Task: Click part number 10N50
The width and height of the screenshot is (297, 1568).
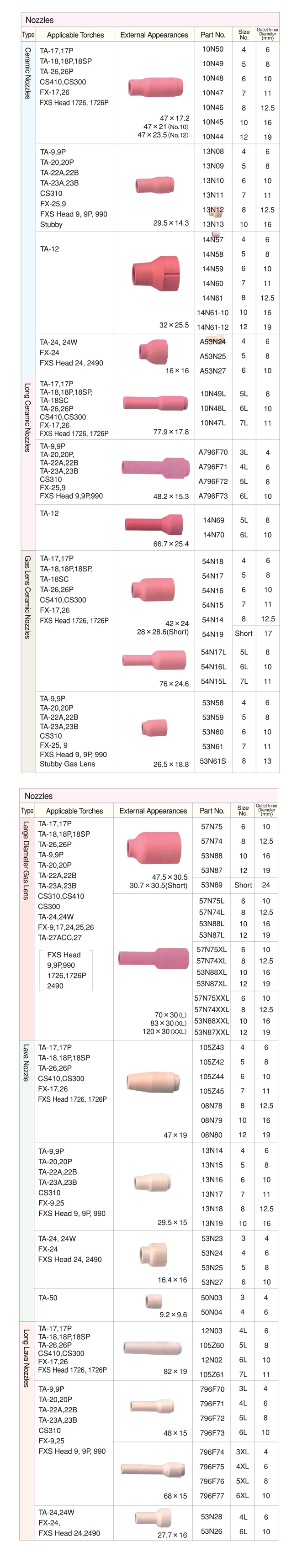Action: [x=212, y=49]
